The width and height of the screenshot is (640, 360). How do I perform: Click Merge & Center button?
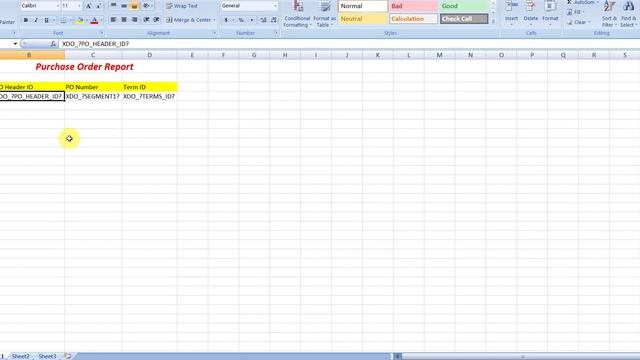click(188, 20)
